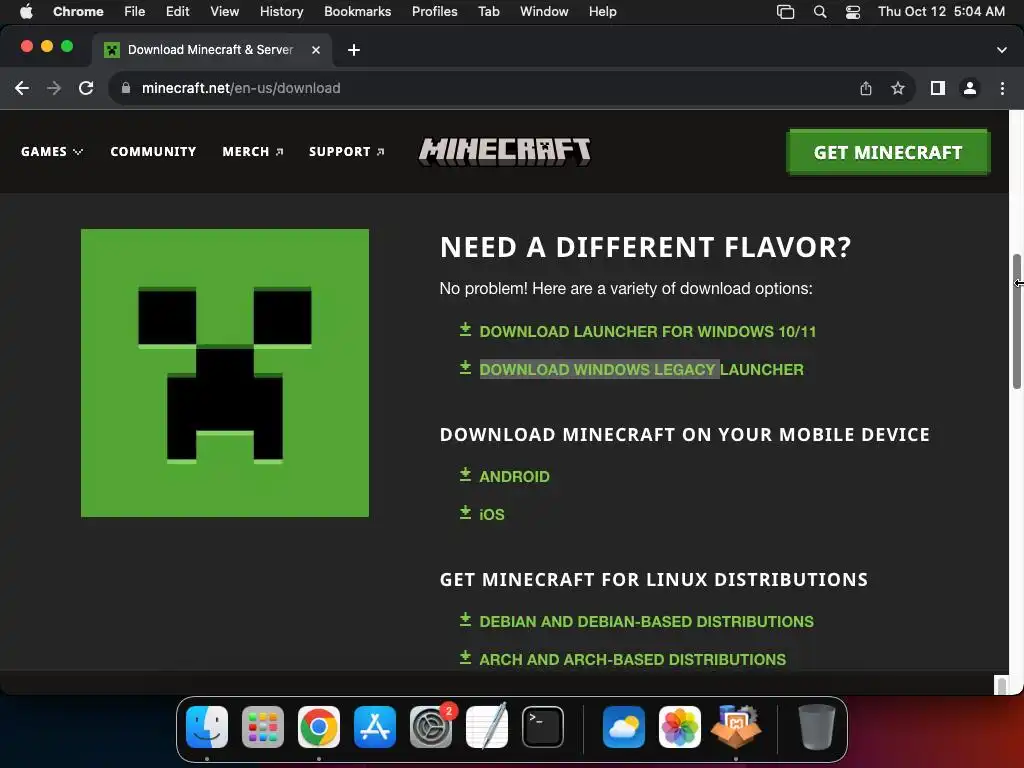Click the lock site info icon

click(x=126, y=88)
